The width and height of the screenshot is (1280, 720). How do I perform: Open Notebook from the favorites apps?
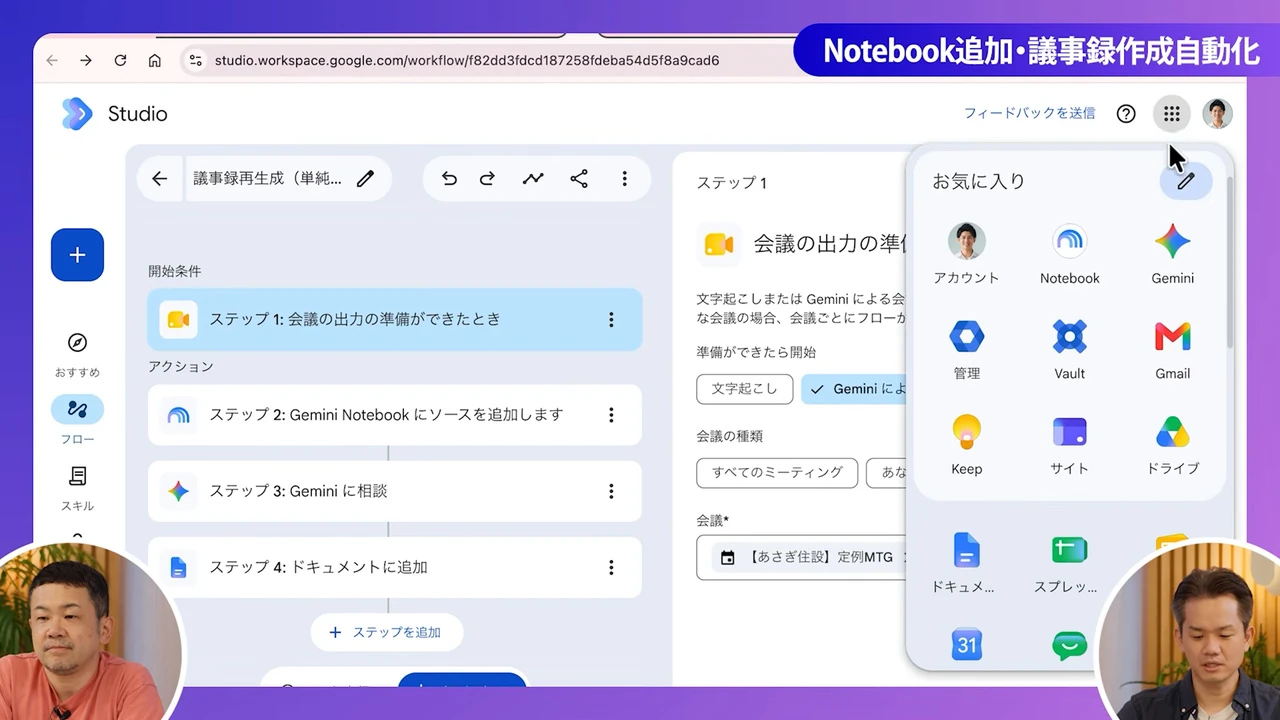(1069, 254)
